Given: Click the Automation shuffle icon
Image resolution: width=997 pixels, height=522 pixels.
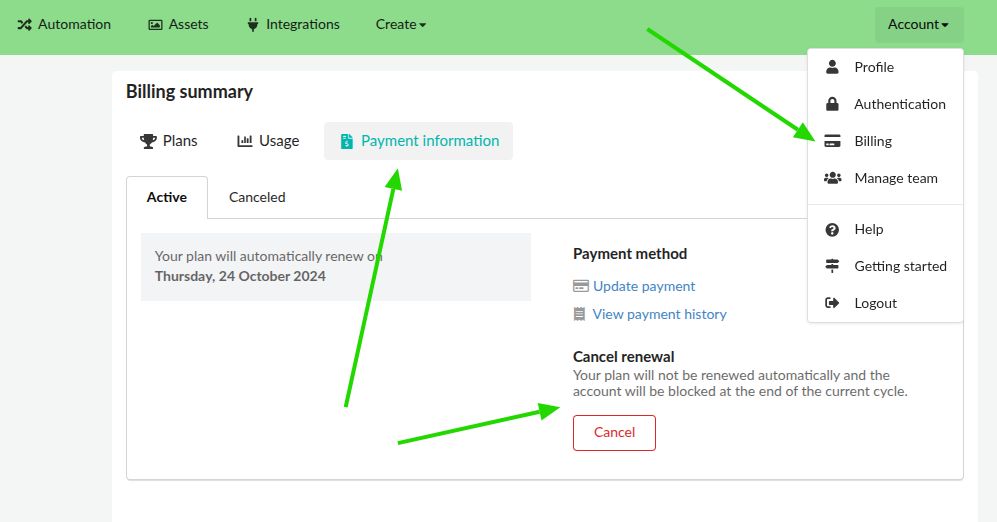Looking at the screenshot, I should tap(25, 25).
